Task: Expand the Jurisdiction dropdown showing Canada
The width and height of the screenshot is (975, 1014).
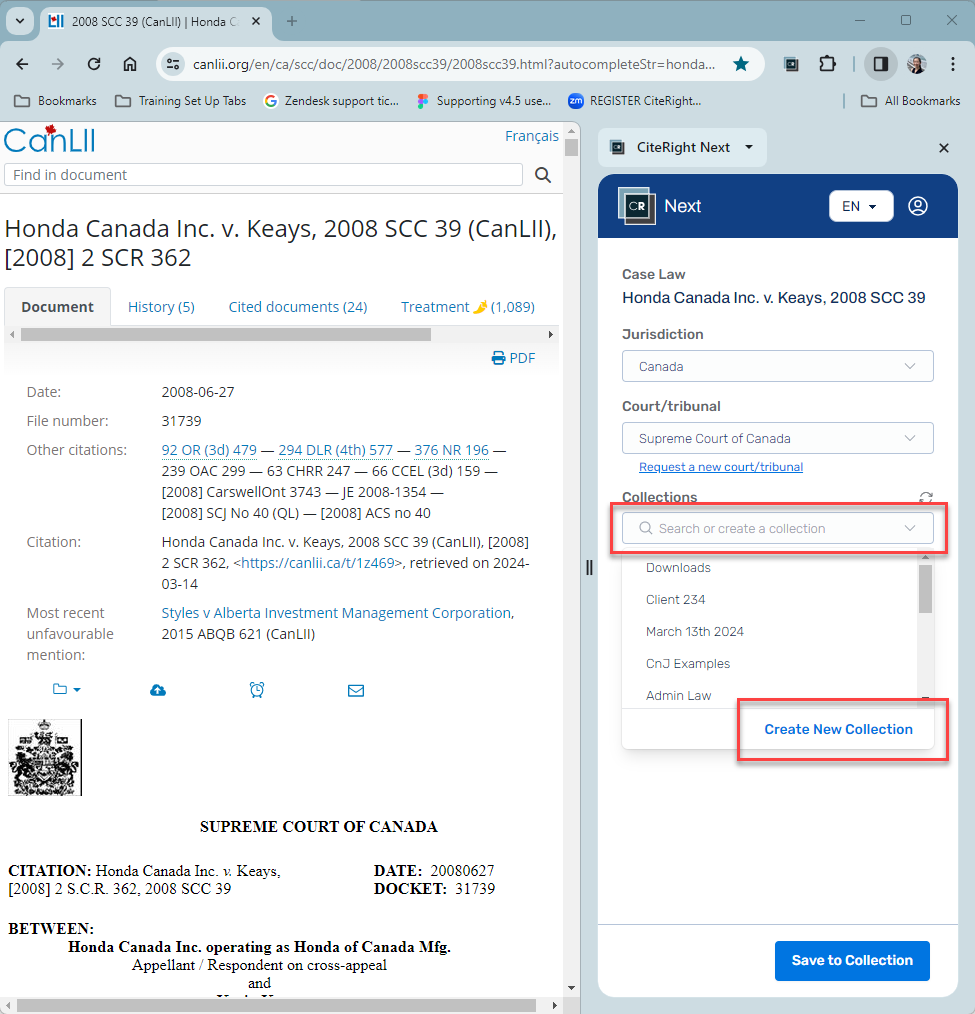Action: 777,367
